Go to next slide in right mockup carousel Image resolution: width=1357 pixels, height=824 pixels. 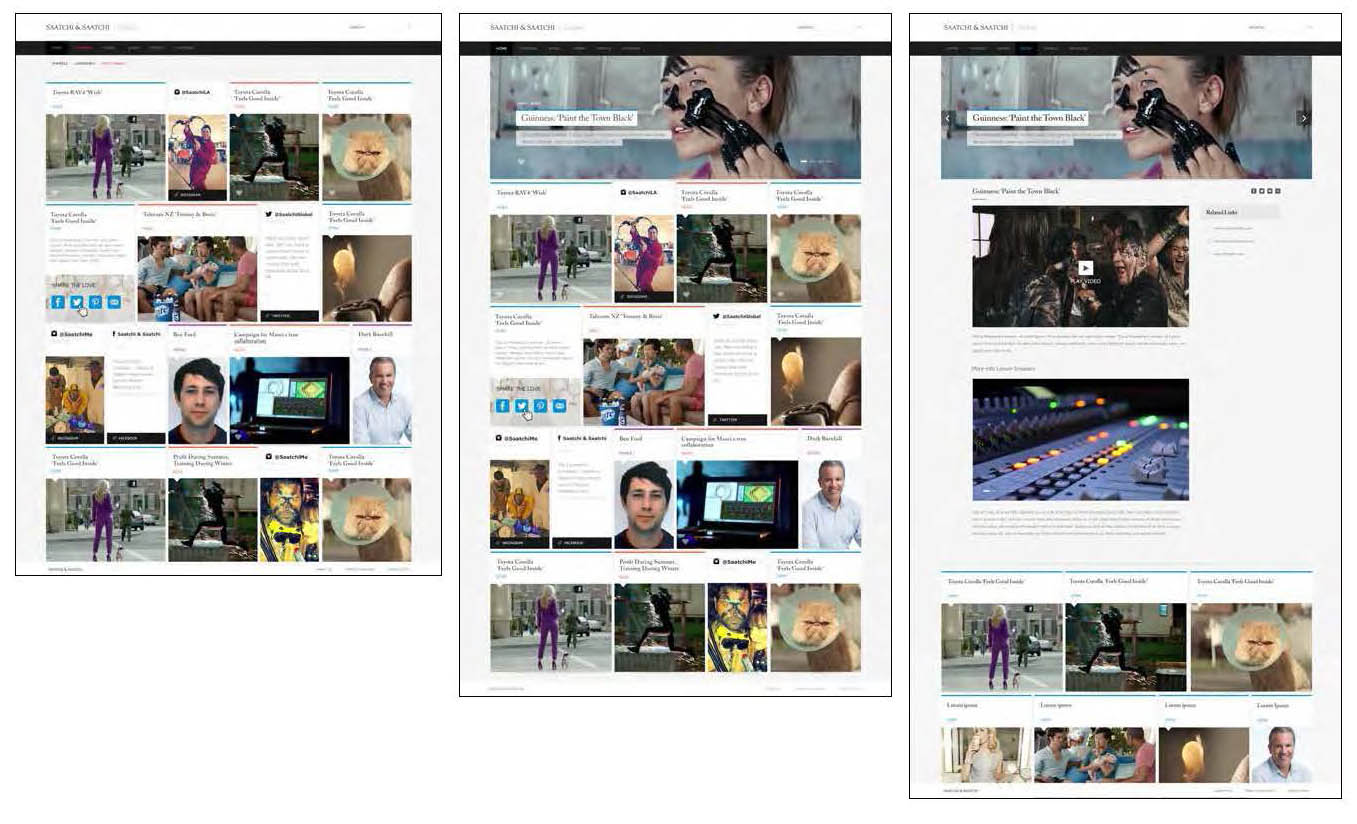[1304, 118]
